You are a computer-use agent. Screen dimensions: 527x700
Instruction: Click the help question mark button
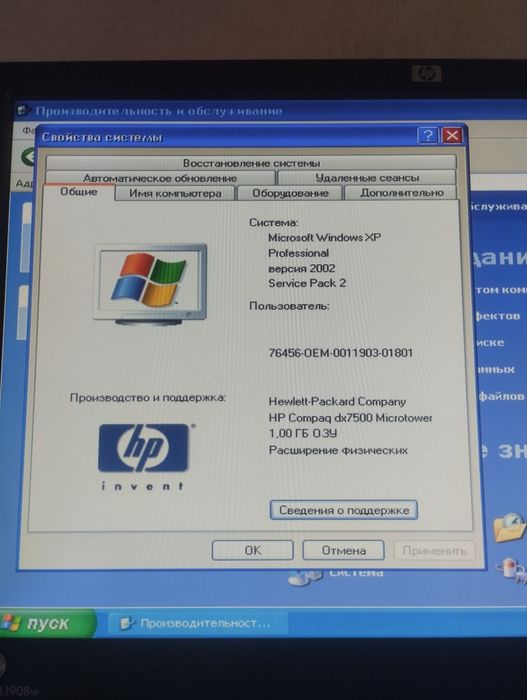(428, 135)
